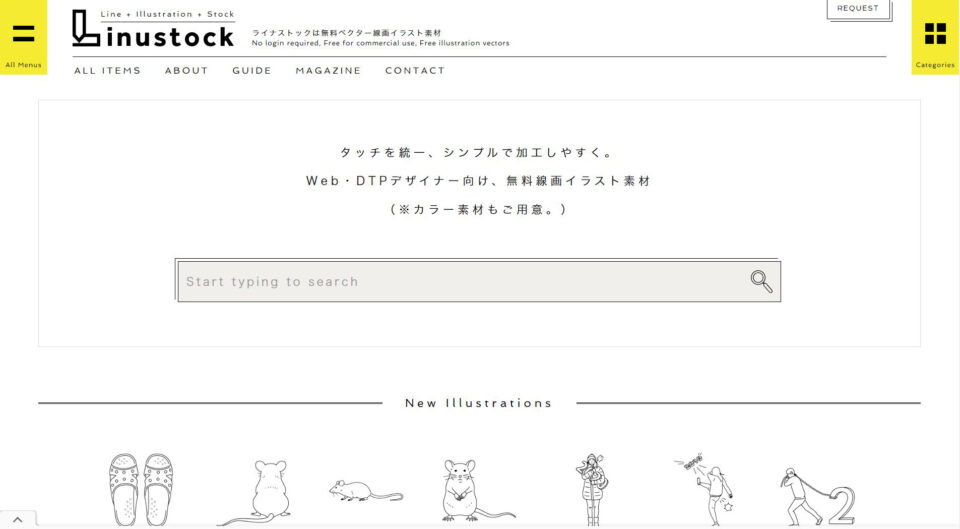The image size is (960, 529).
Task: Open the Categories grid icon
Action: (x=935, y=37)
